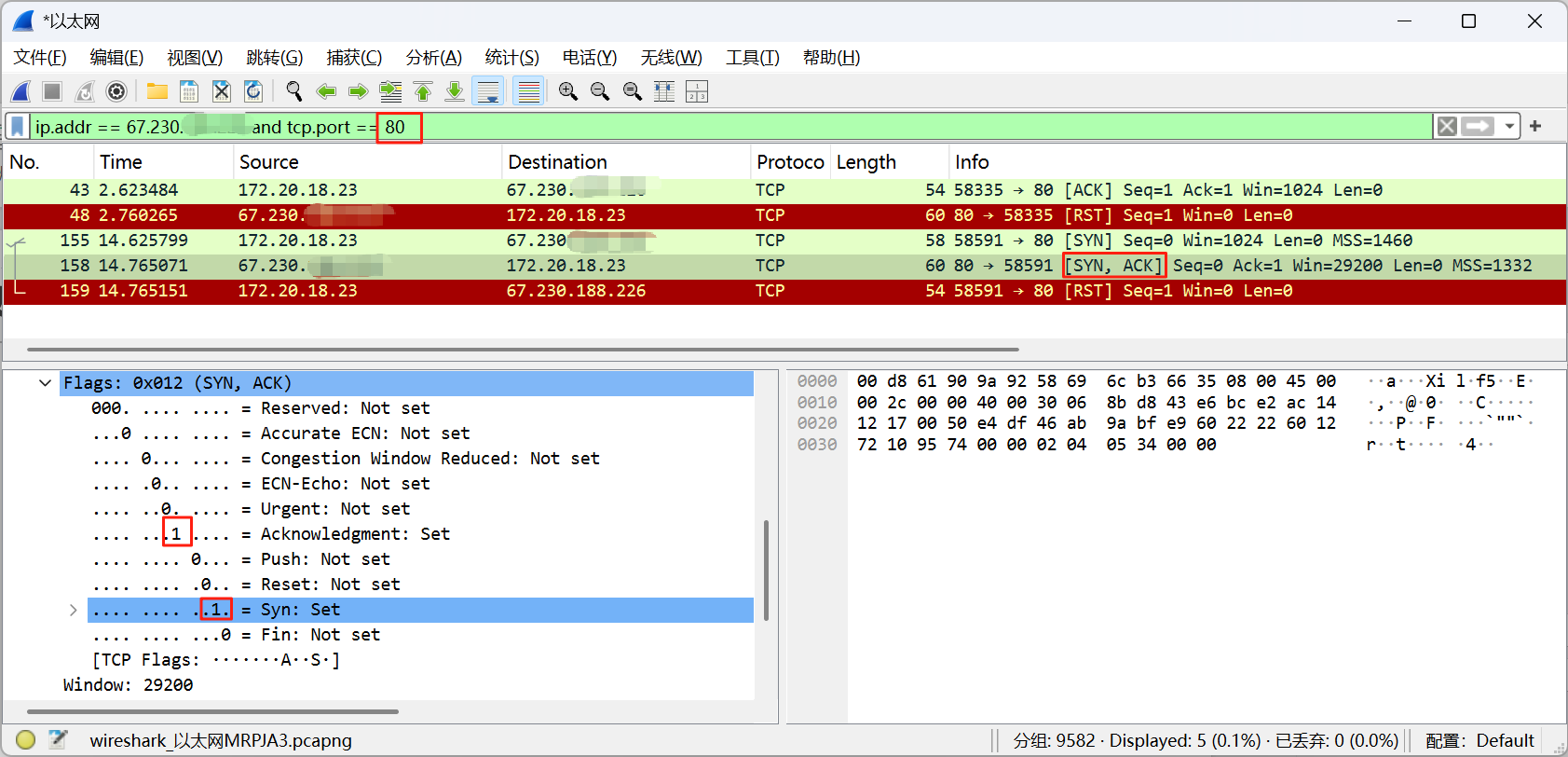Click the zoom in magnifier icon

(568, 91)
